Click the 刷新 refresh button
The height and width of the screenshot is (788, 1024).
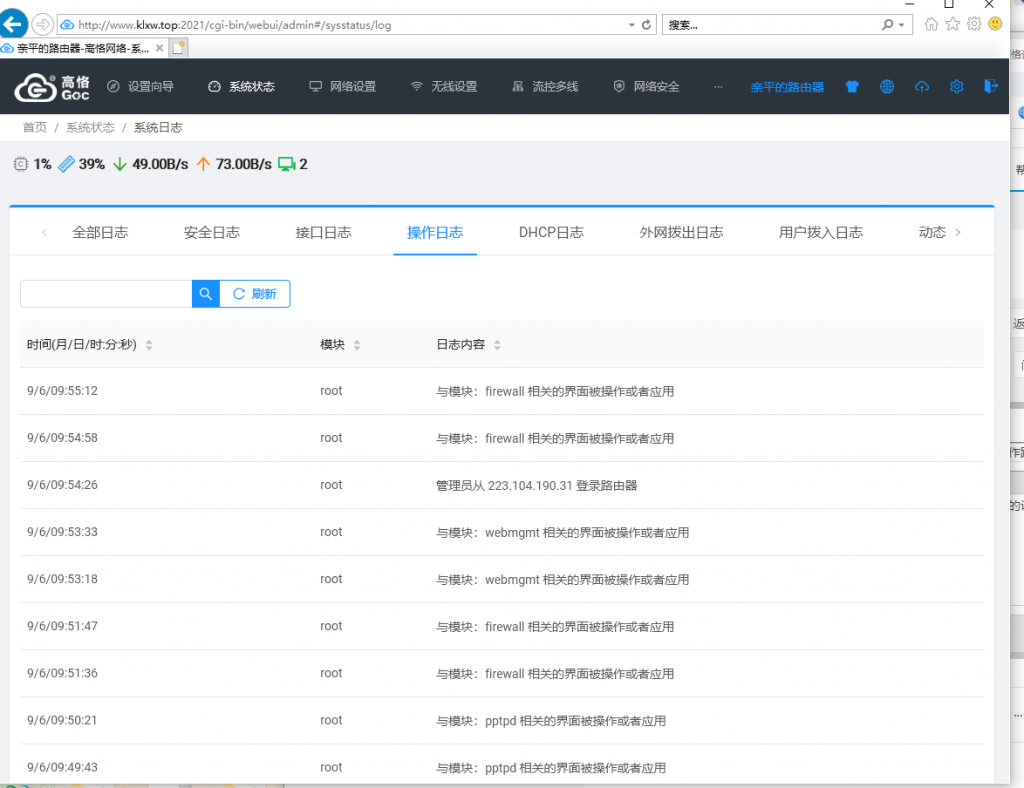point(255,294)
